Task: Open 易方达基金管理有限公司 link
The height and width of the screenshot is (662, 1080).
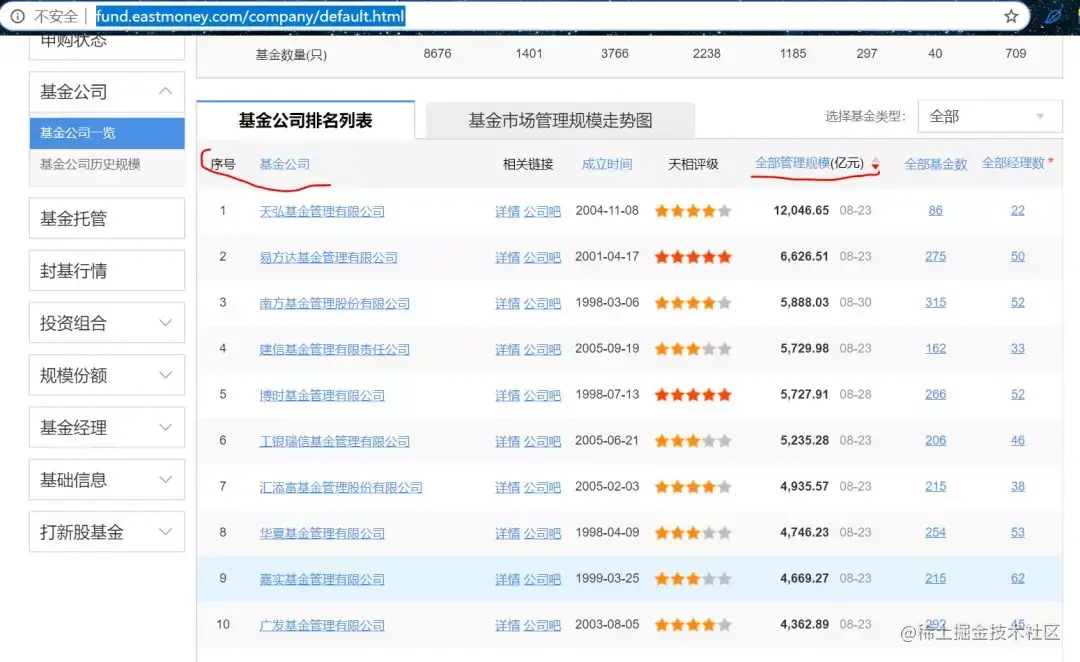Action: coord(329,258)
